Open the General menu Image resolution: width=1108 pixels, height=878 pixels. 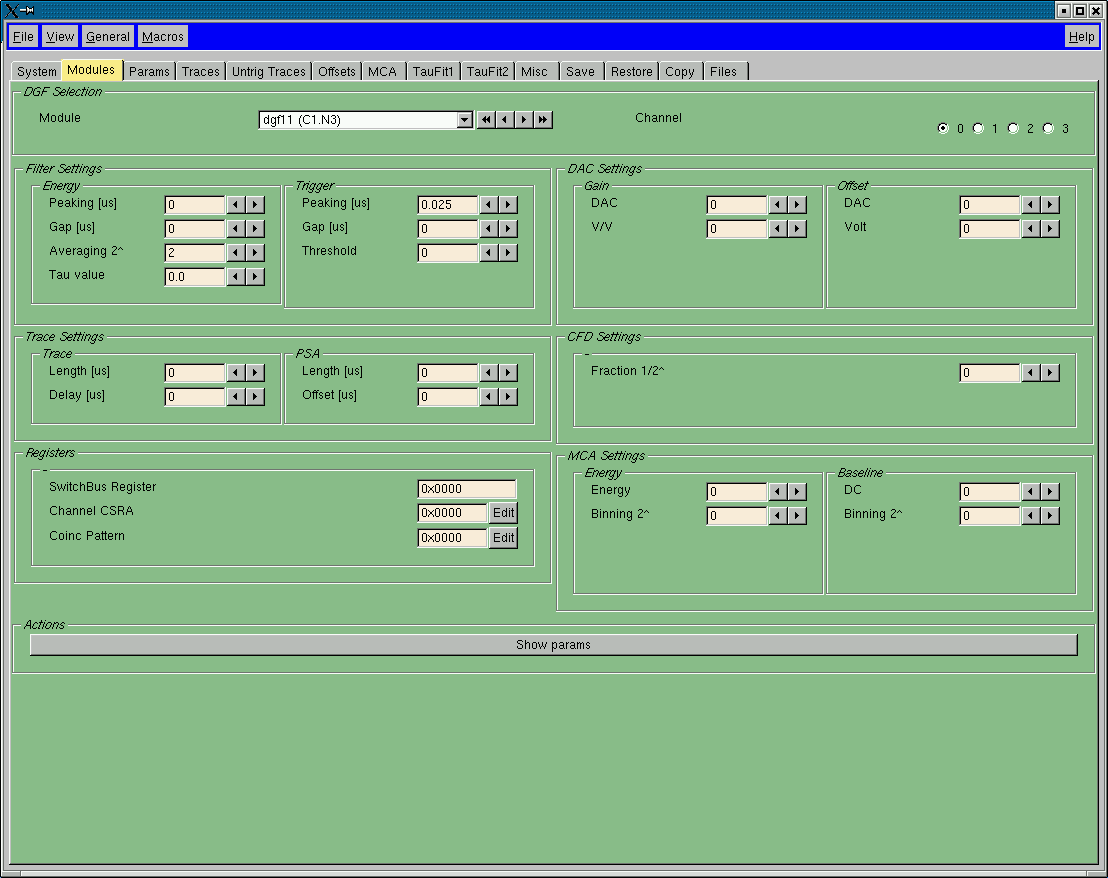[x=108, y=37]
